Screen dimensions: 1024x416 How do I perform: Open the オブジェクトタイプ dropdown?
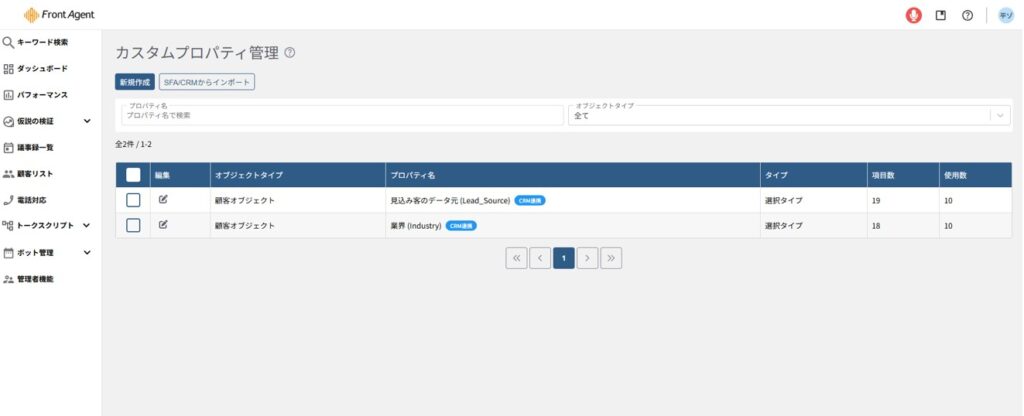tap(789, 115)
